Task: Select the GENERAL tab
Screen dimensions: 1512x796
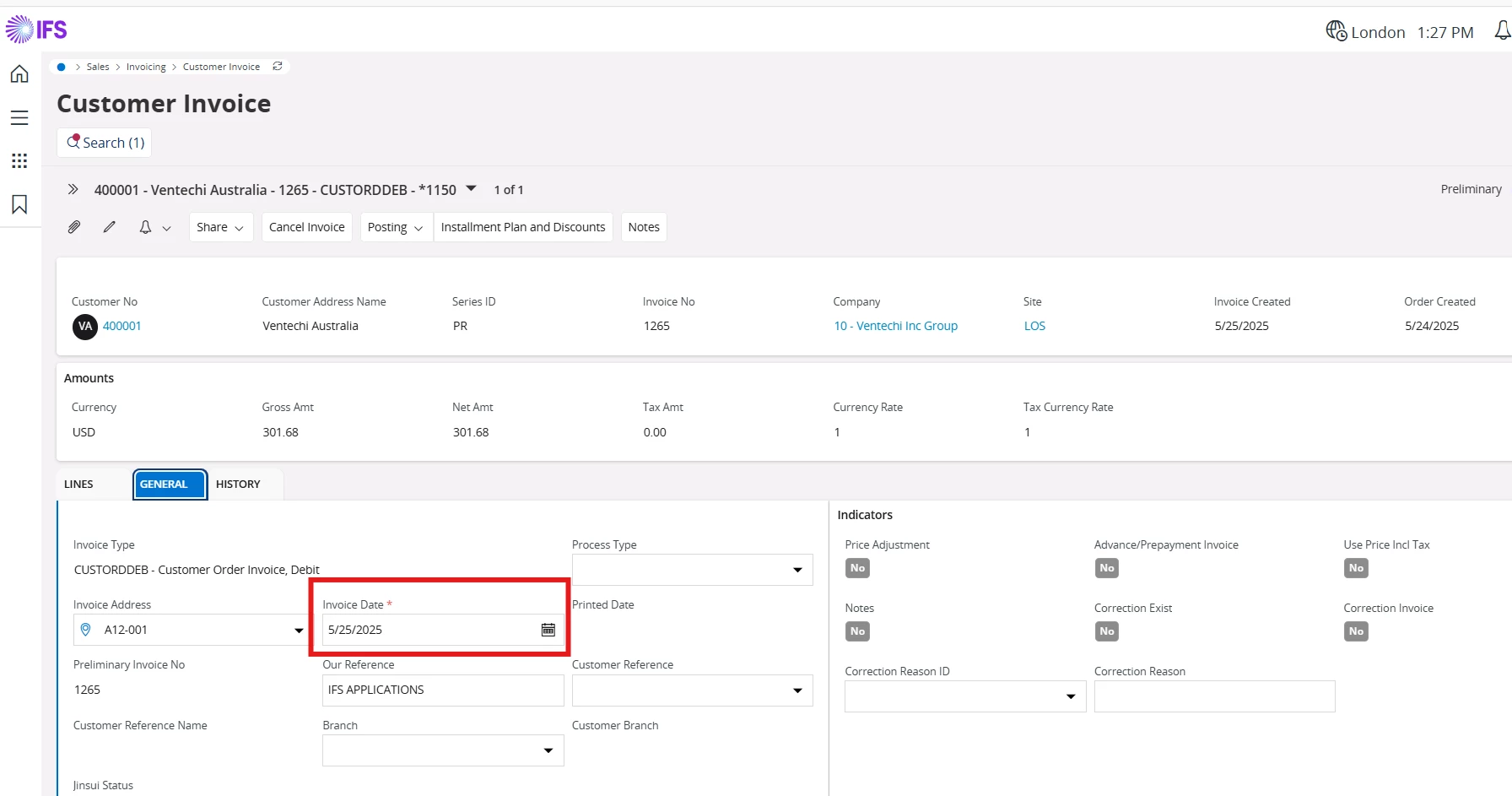Action: tap(170, 485)
